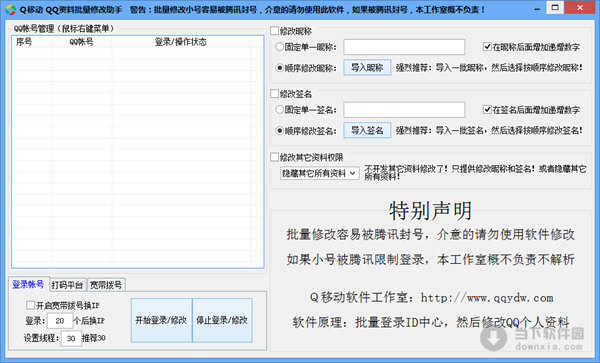Click the 导入昵称 button
This screenshot has width=600, height=363.
[x=367, y=68]
